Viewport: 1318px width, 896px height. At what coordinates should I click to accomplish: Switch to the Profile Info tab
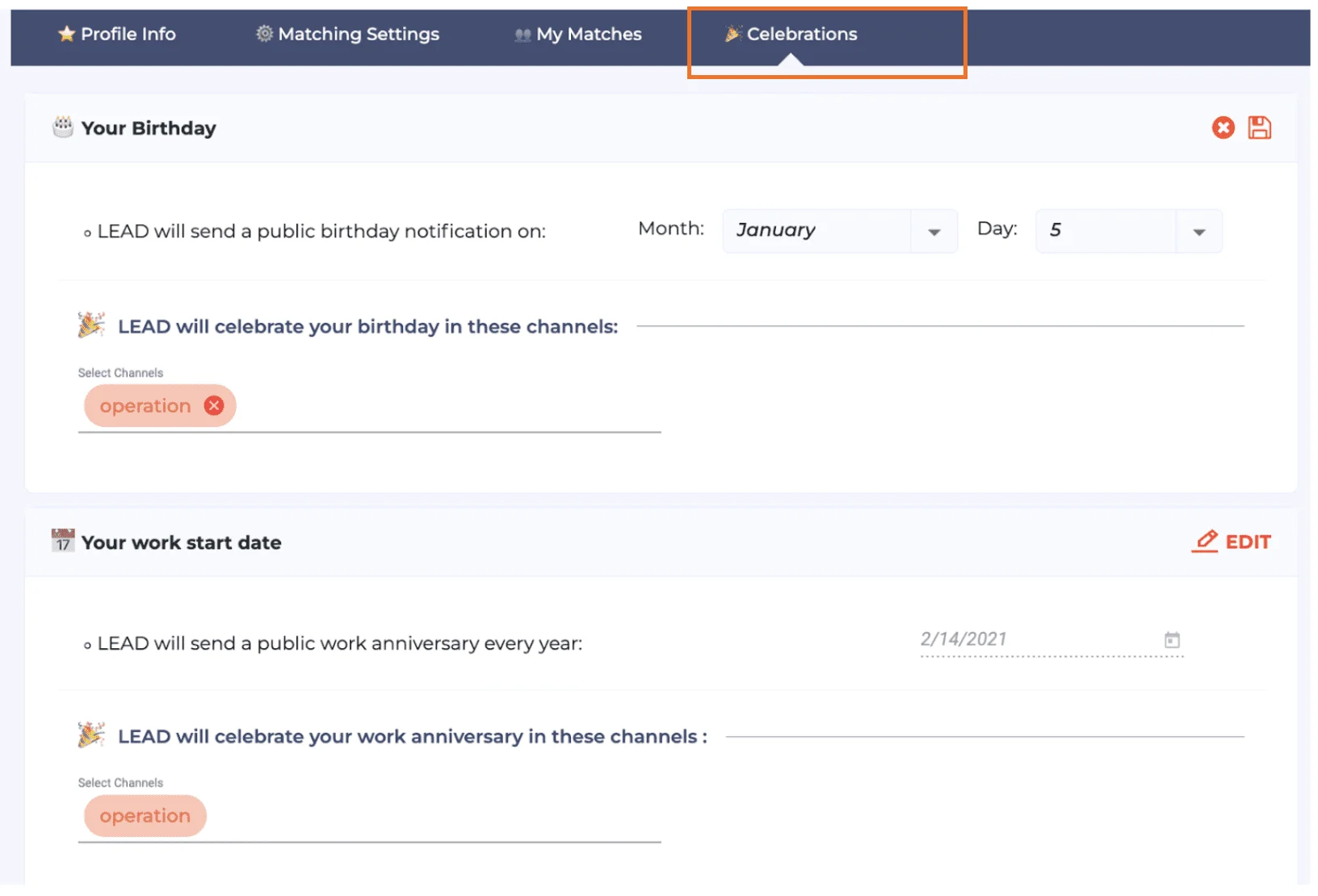point(117,34)
